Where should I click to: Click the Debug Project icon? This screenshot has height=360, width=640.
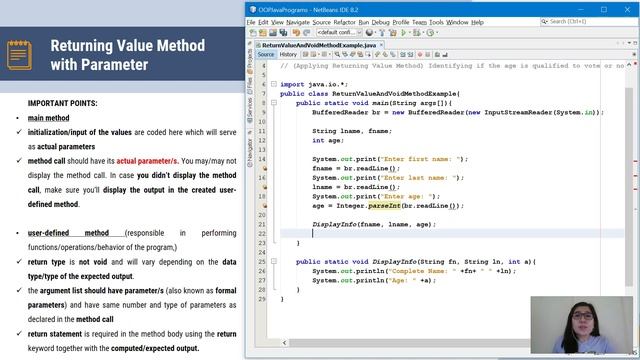click(x=417, y=33)
